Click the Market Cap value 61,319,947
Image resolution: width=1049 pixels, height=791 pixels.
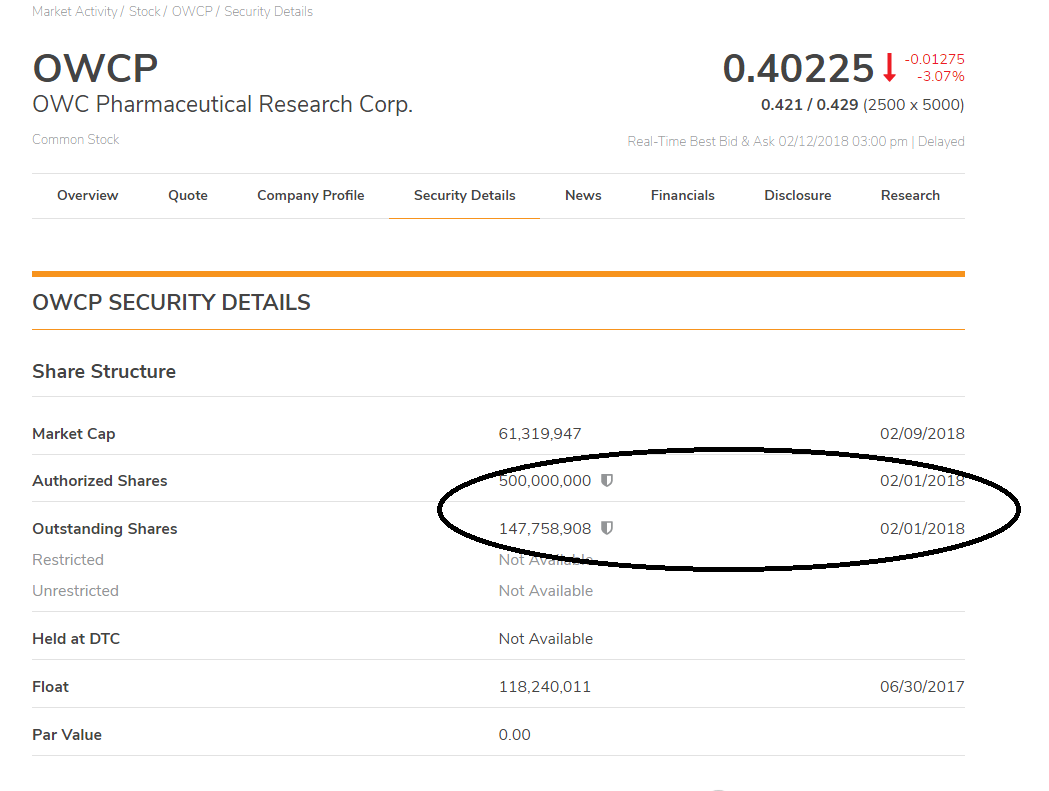[x=540, y=434]
